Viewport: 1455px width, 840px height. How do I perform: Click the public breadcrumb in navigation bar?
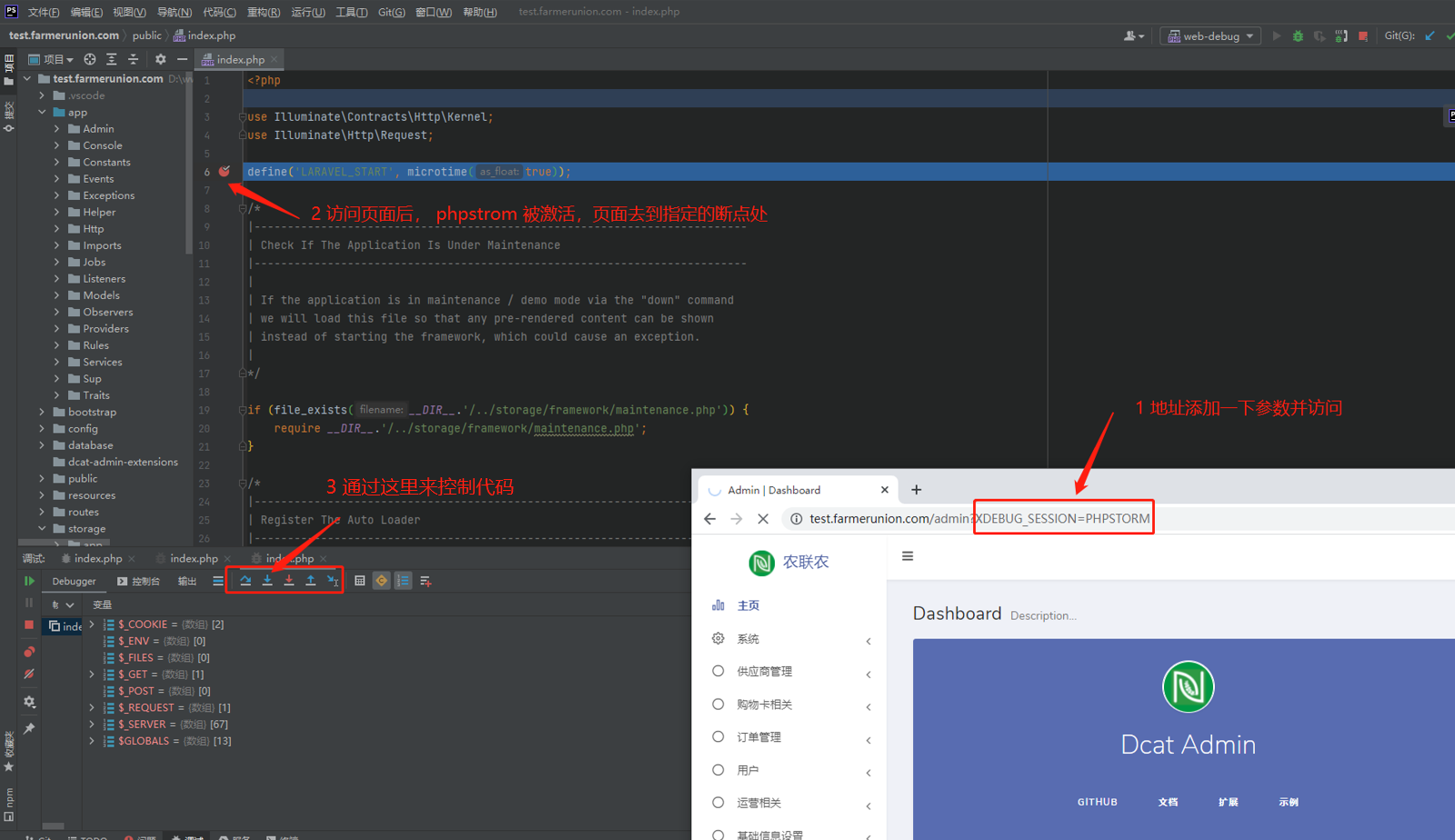click(x=146, y=35)
